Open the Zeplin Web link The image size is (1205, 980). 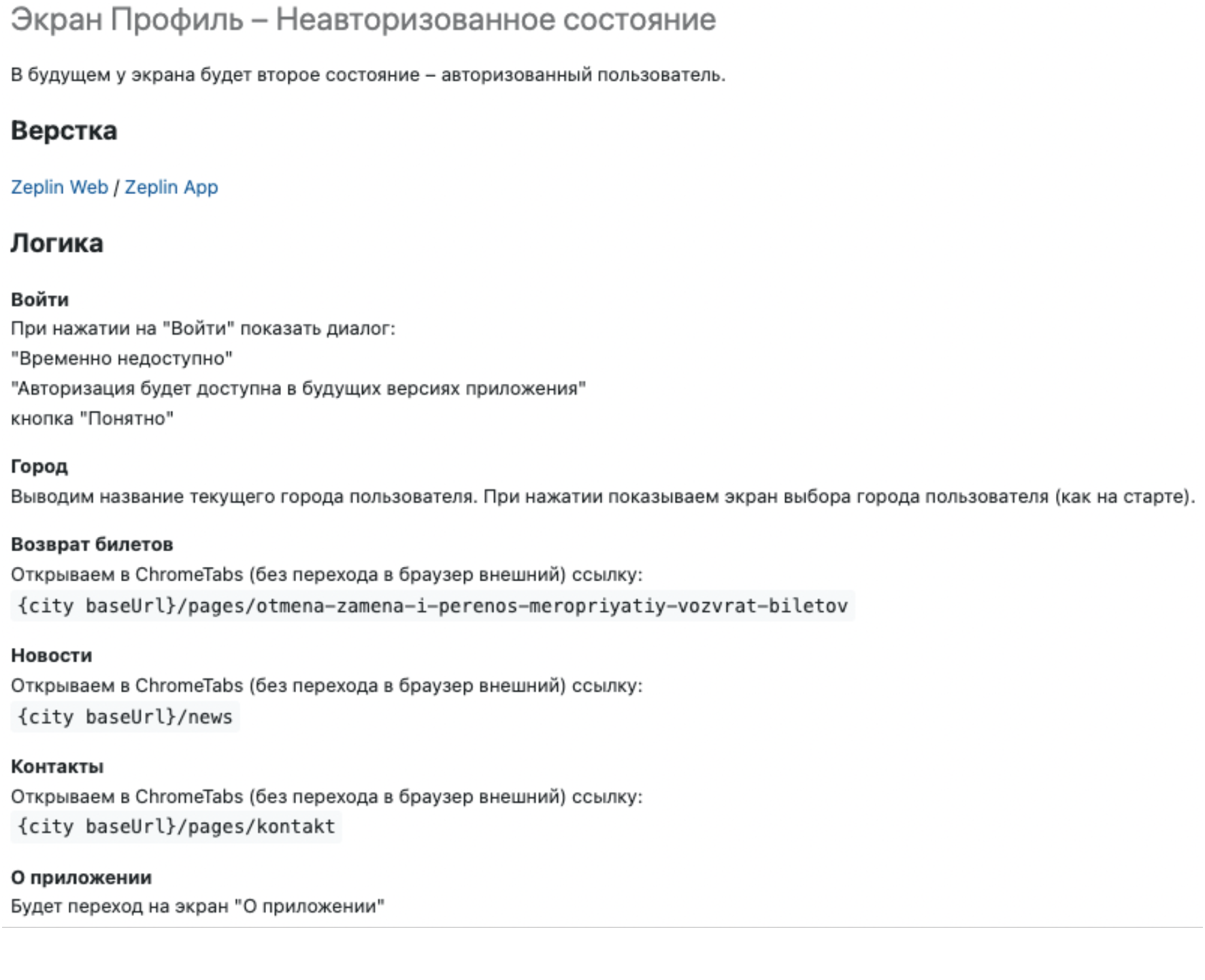(59, 187)
